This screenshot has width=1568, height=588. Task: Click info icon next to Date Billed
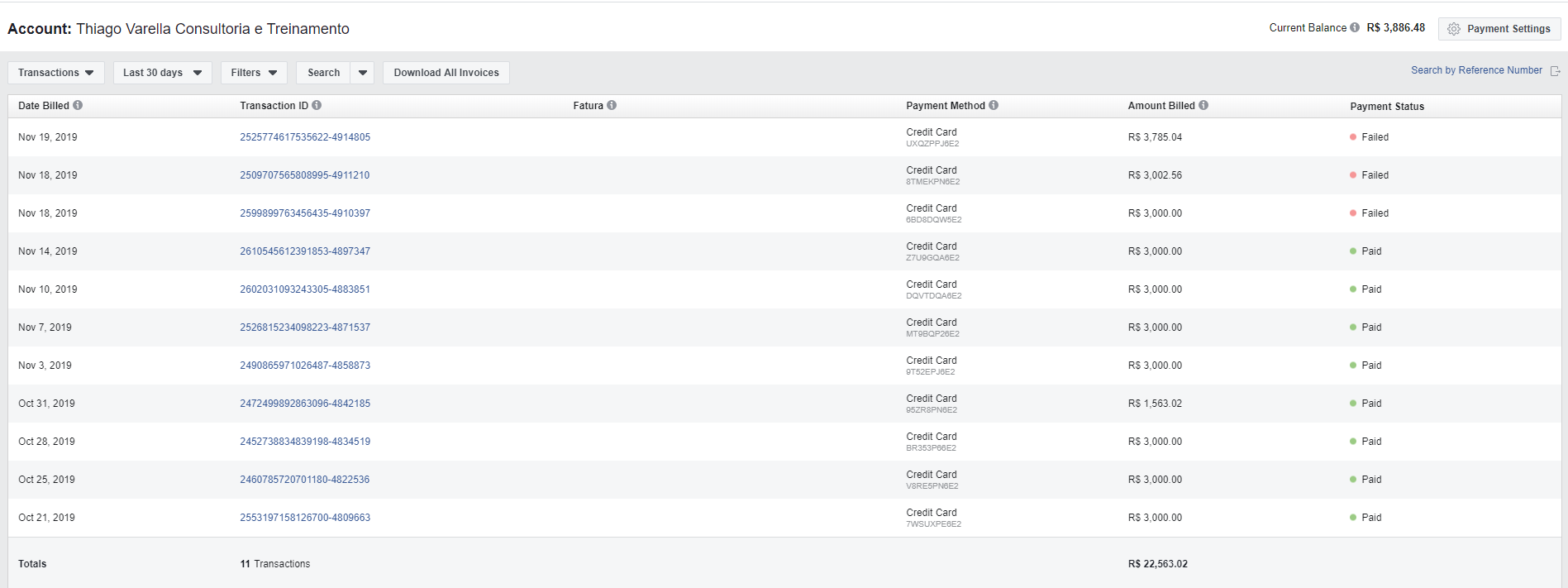78,105
